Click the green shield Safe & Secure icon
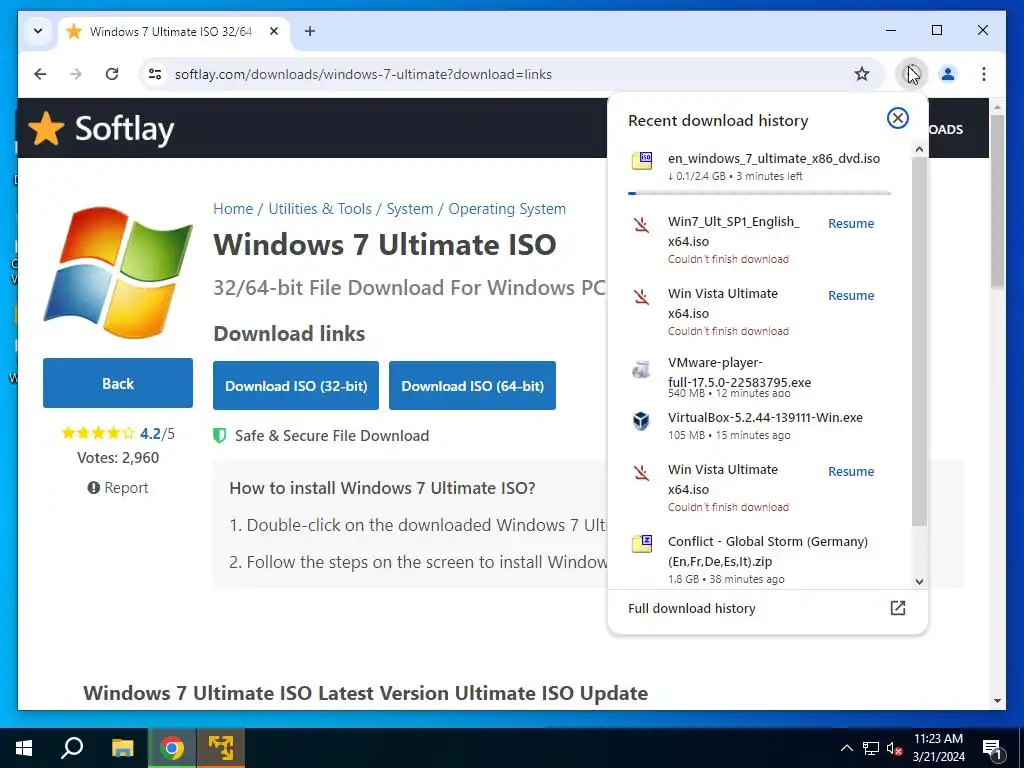The width and height of the screenshot is (1024, 768). click(x=219, y=436)
